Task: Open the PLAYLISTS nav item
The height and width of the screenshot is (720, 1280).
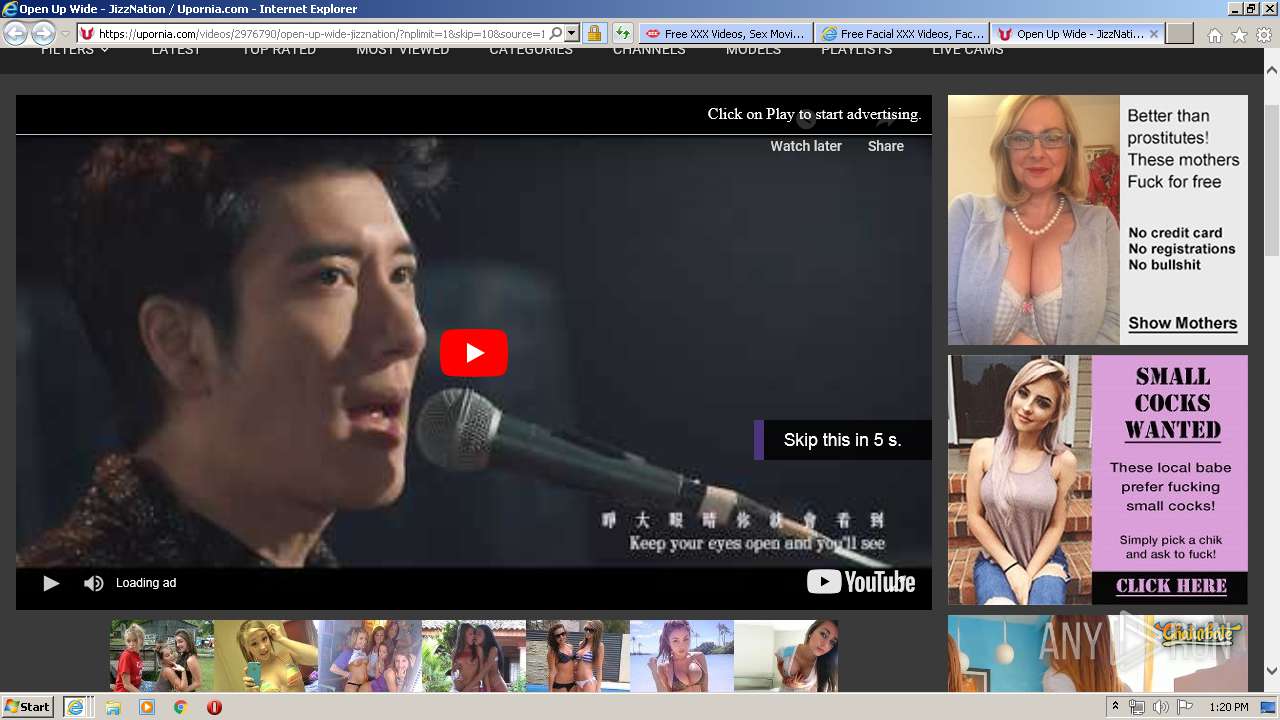Action: point(856,50)
